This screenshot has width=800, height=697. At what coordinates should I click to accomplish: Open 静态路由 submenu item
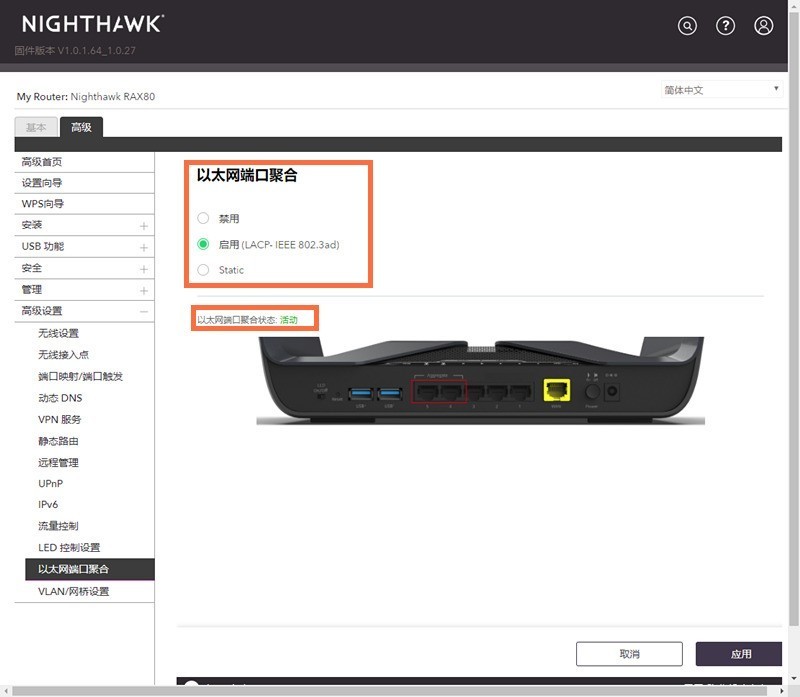tap(58, 441)
